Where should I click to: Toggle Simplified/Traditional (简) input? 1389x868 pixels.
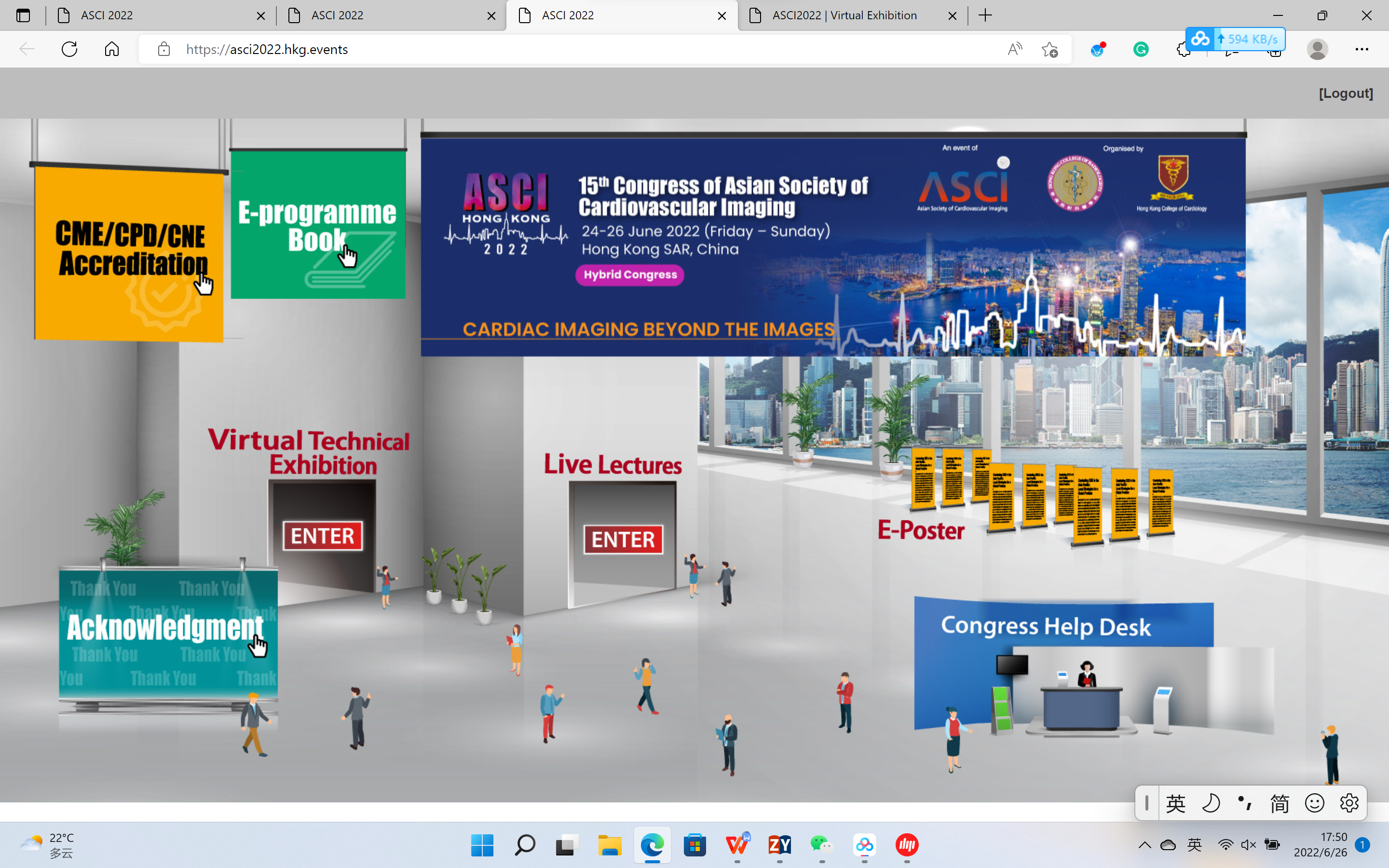coord(1280,803)
